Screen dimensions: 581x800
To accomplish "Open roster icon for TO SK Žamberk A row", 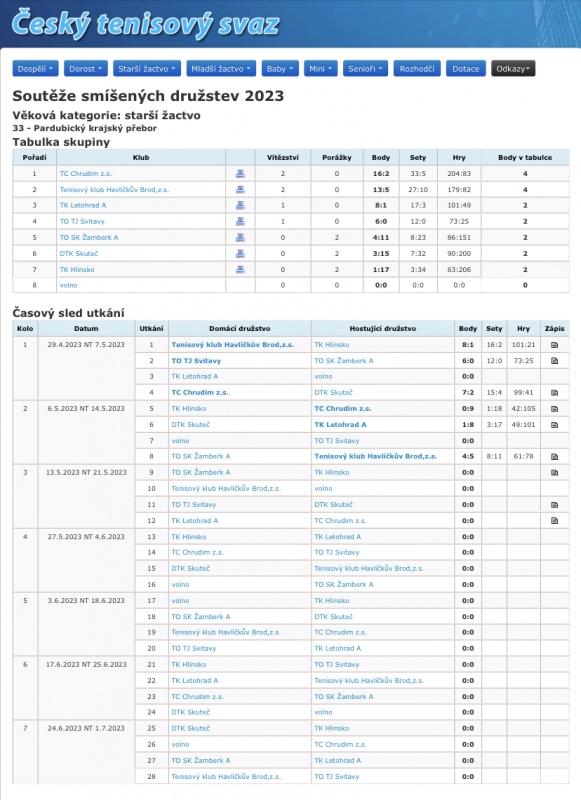I will 240,237.
